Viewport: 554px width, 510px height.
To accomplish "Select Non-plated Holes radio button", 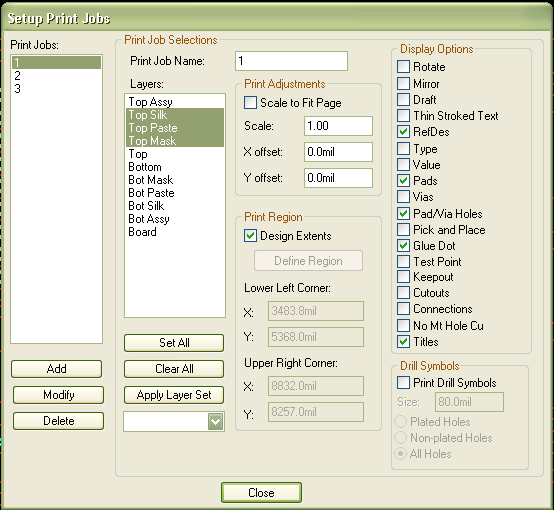I will pos(400,438).
